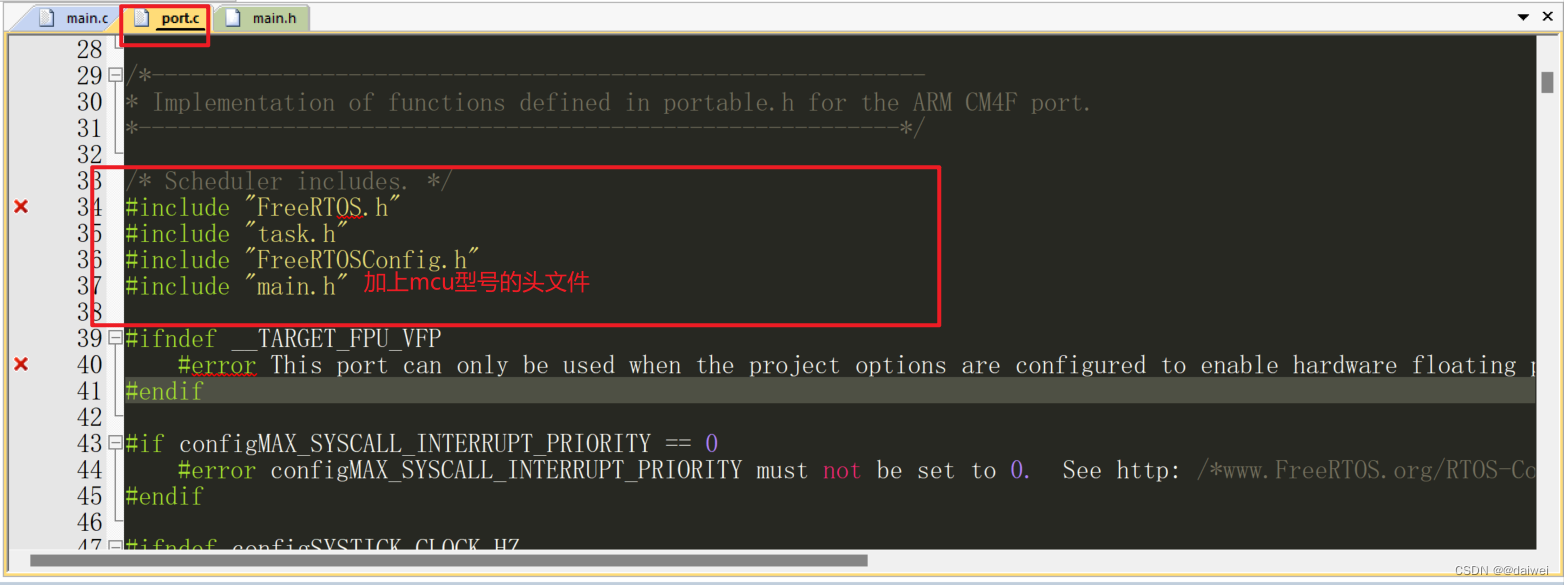
Task: Close the active editor document with X
Action: point(1547,17)
